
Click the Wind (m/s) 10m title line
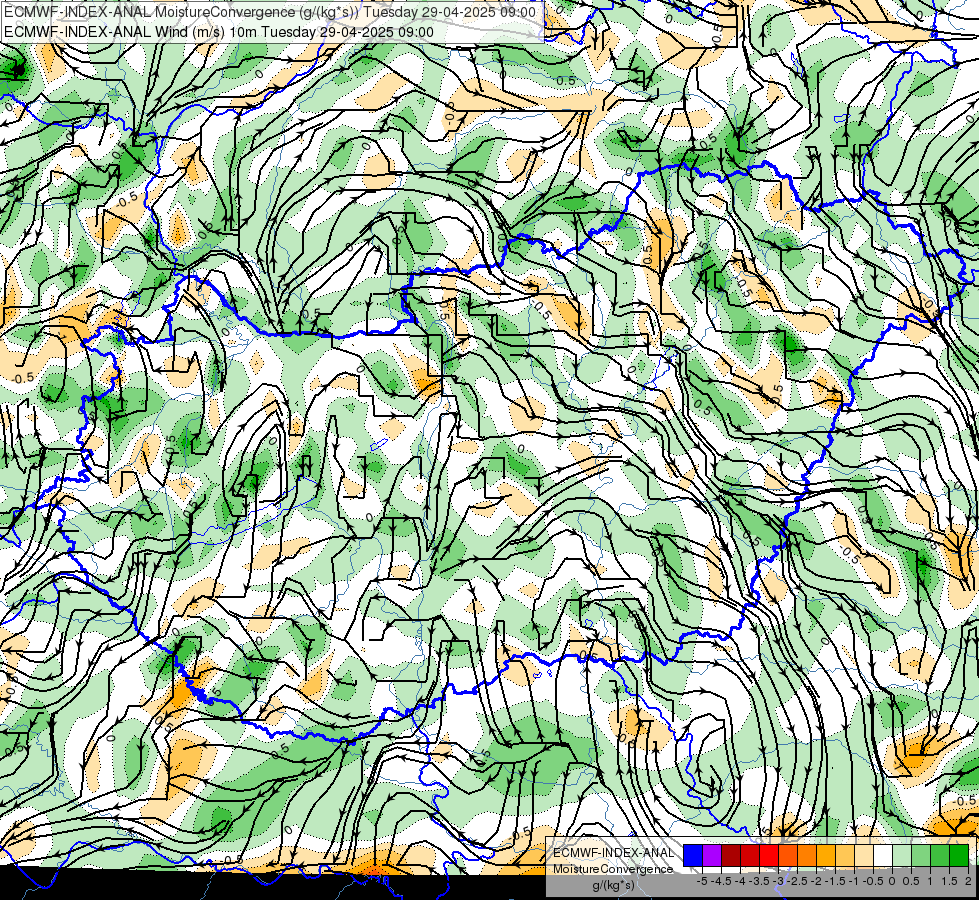(x=219, y=31)
